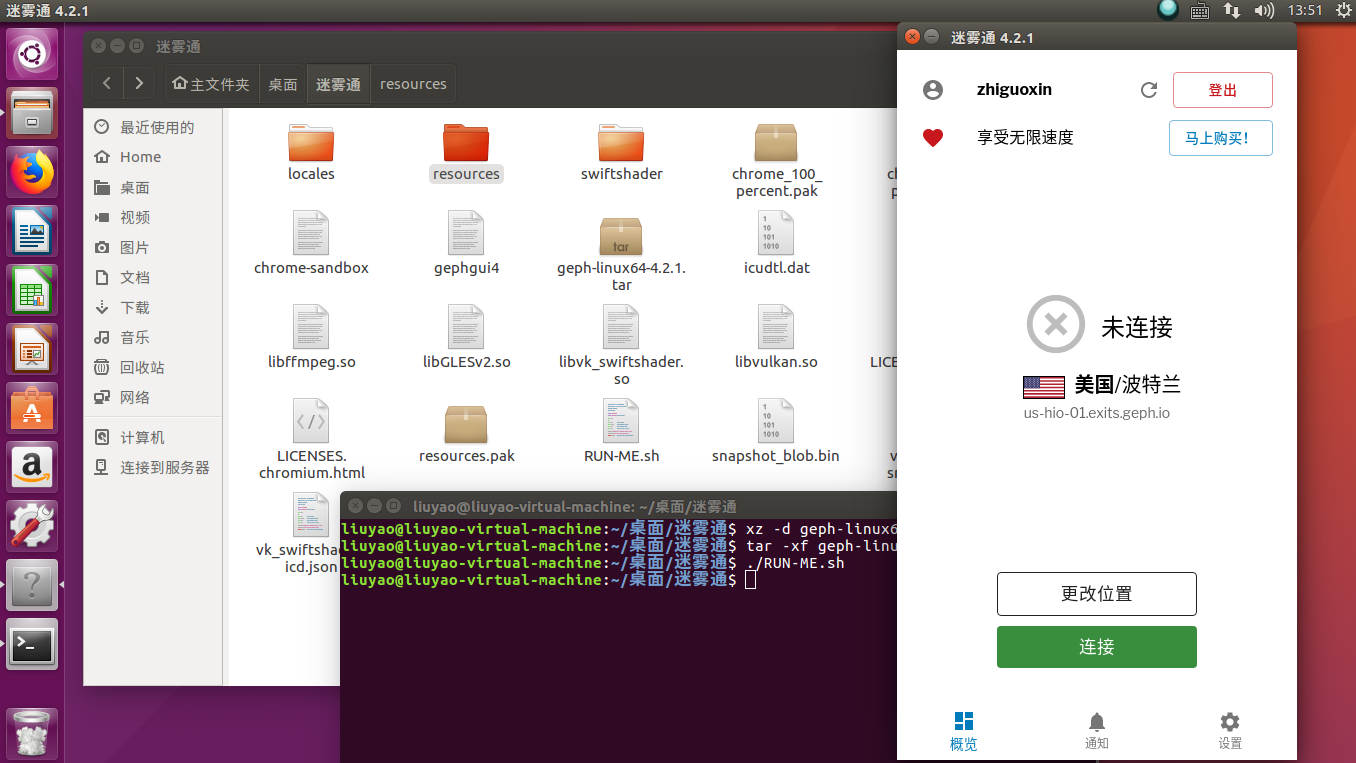Select 下载 in the sidebar
The image size is (1356, 763).
click(x=155, y=307)
